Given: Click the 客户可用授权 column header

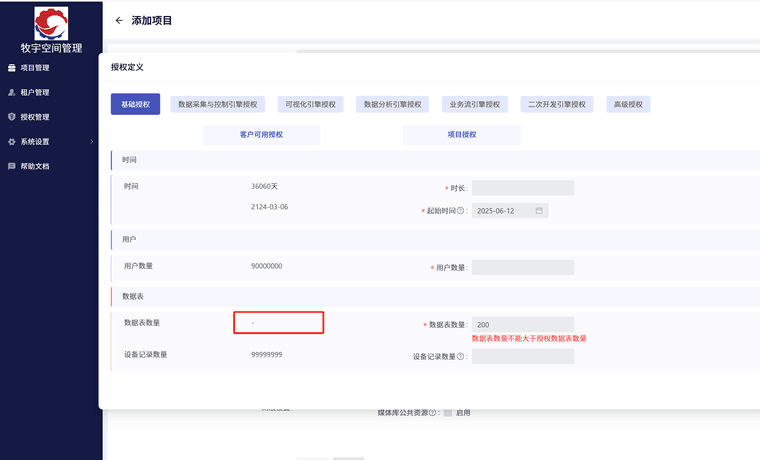Looking at the screenshot, I should pos(261,135).
